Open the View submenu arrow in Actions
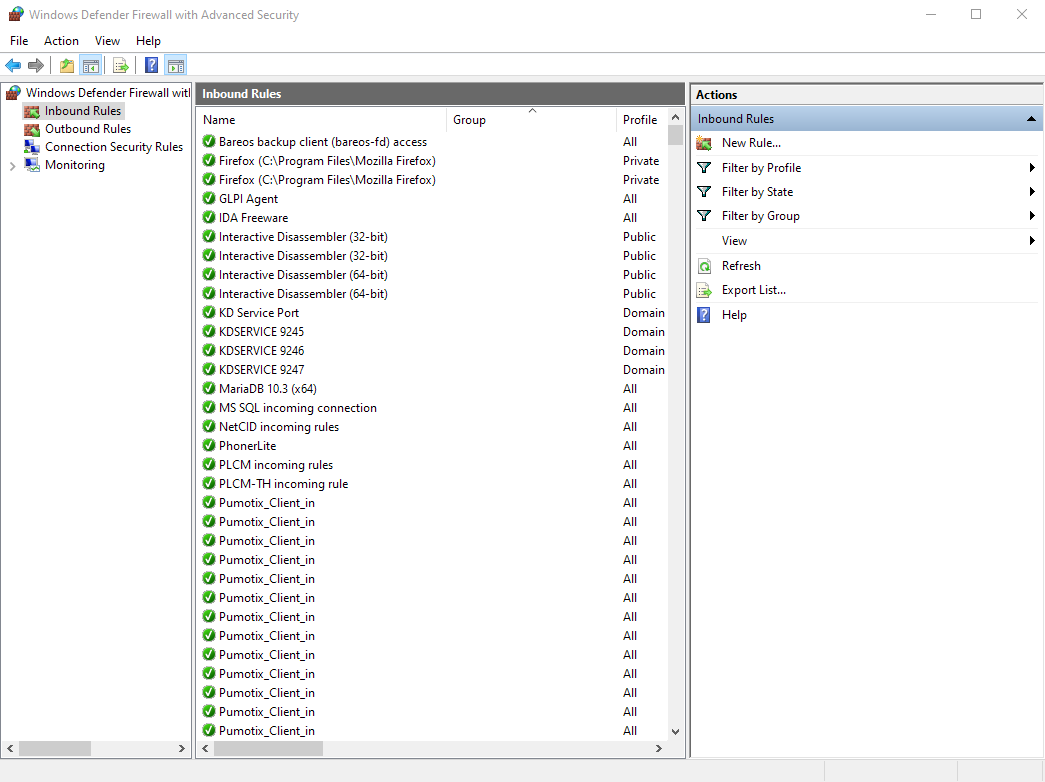The image size is (1045, 782). point(1032,241)
